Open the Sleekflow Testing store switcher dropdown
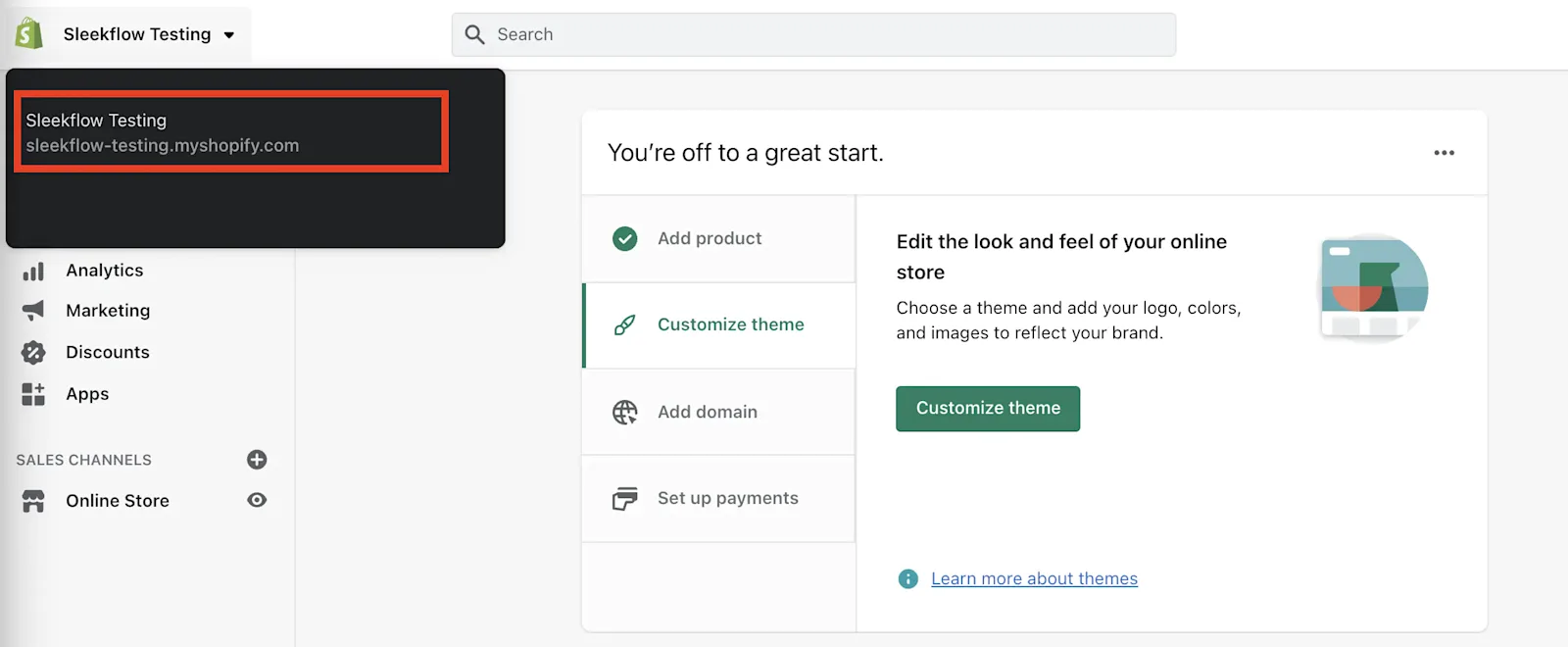This screenshot has height=647, width=1568. 149,34
